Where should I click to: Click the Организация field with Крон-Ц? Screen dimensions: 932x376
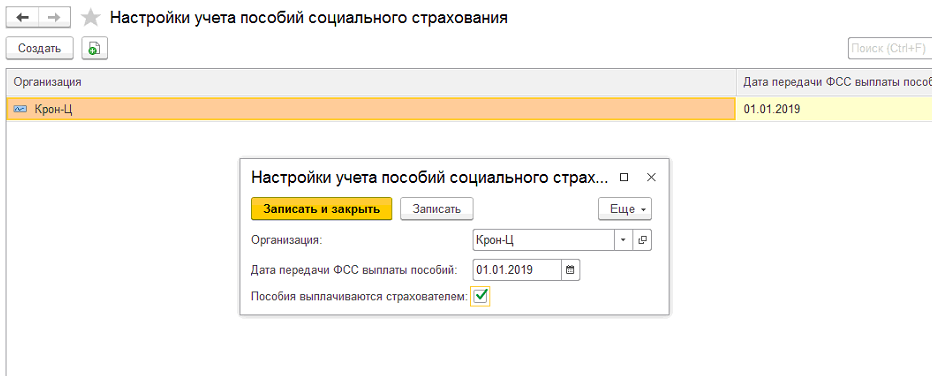point(543,240)
